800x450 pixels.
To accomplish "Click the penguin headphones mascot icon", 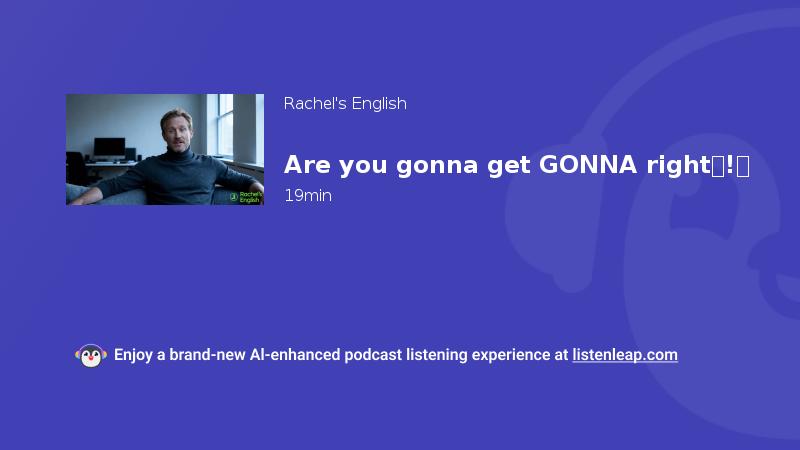I will tap(91, 355).
